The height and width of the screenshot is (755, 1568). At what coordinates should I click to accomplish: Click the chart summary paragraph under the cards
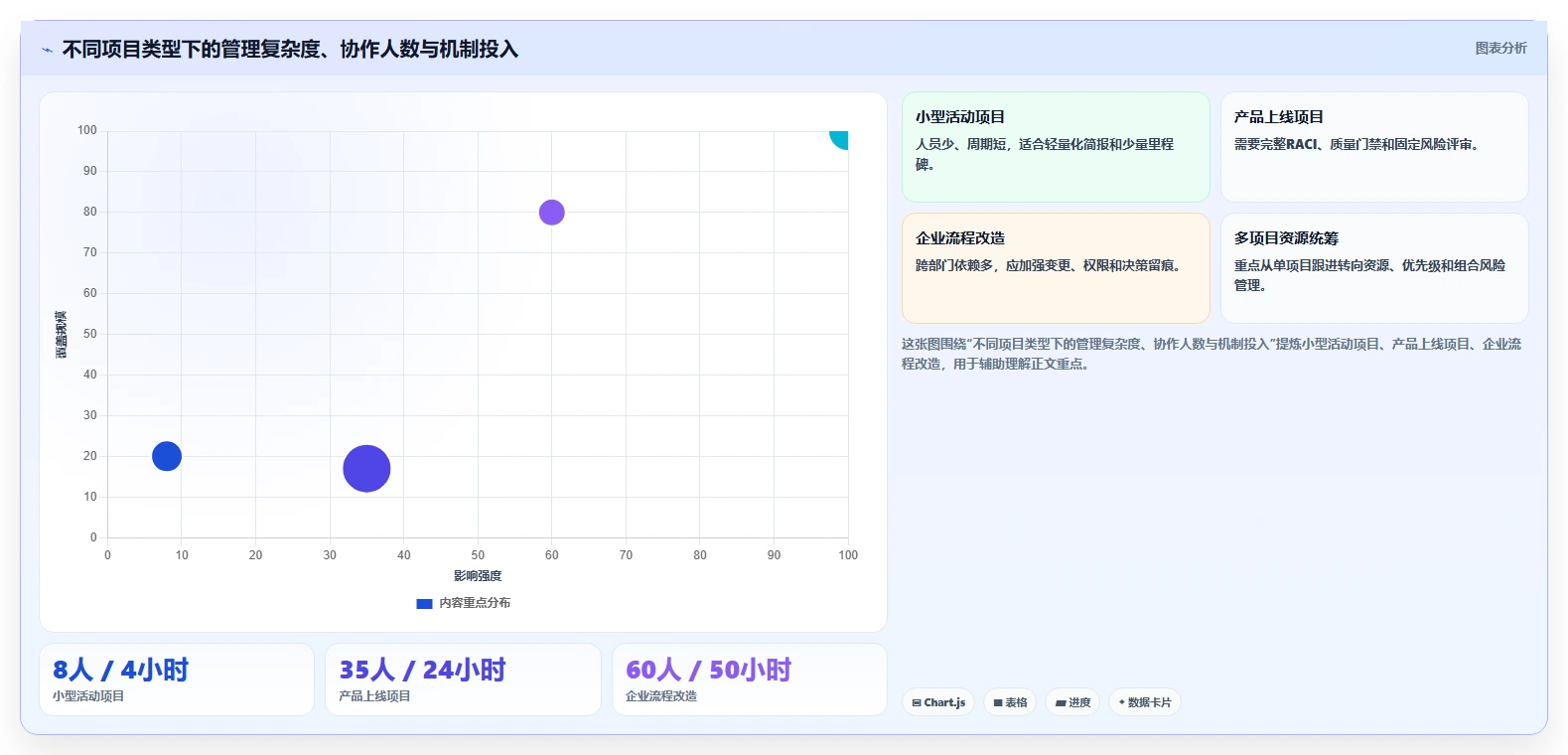click(1212, 354)
